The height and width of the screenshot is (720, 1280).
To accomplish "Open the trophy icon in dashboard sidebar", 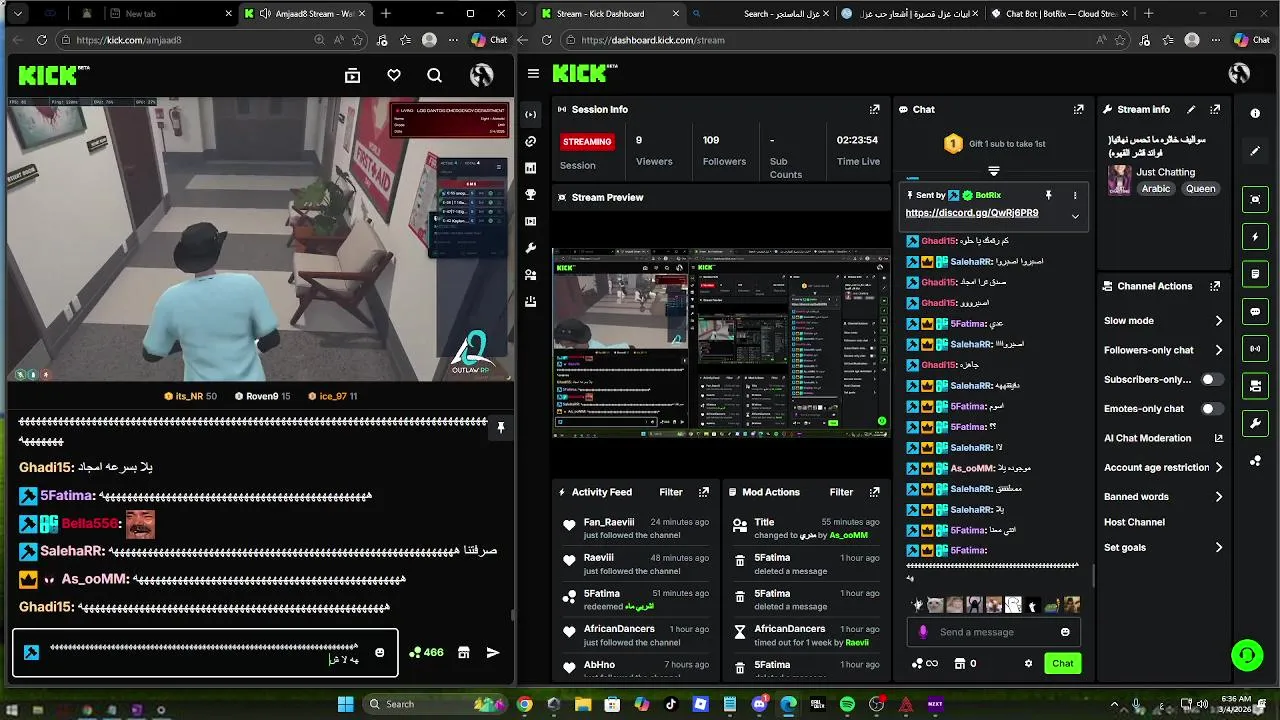I will tap(530, 194).
